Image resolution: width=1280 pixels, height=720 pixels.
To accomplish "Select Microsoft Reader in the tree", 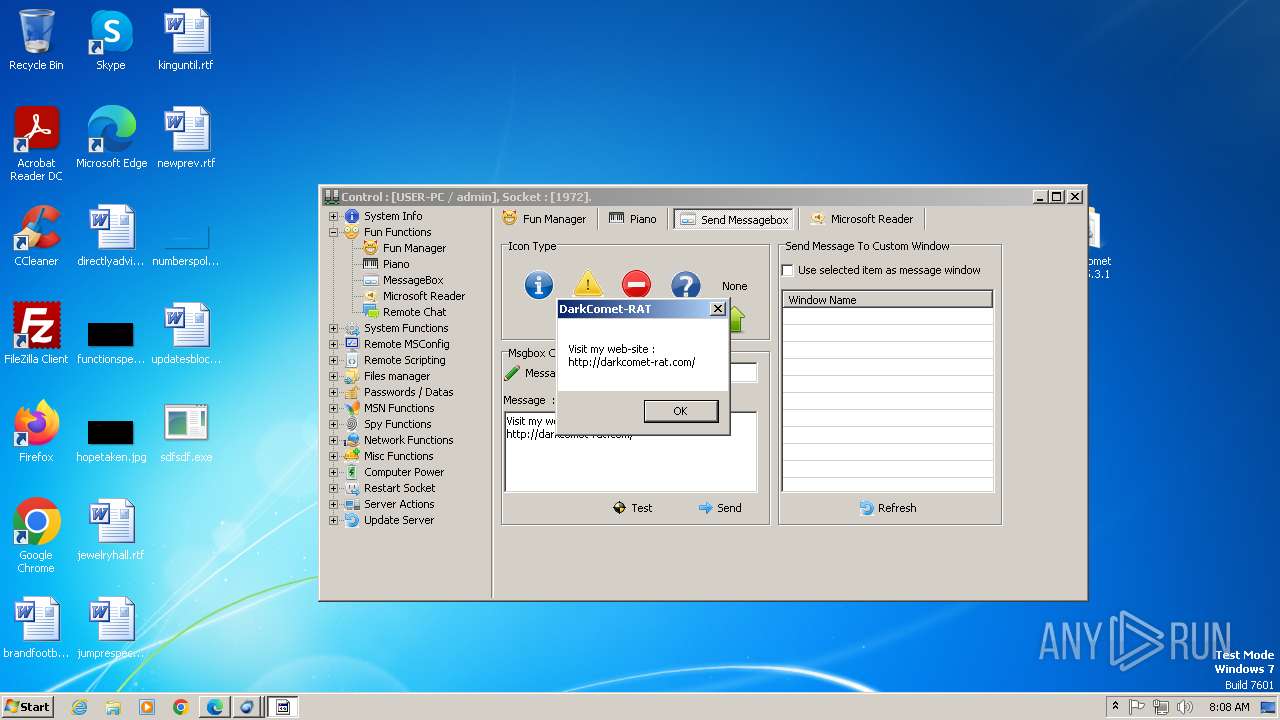I will 424,296.
